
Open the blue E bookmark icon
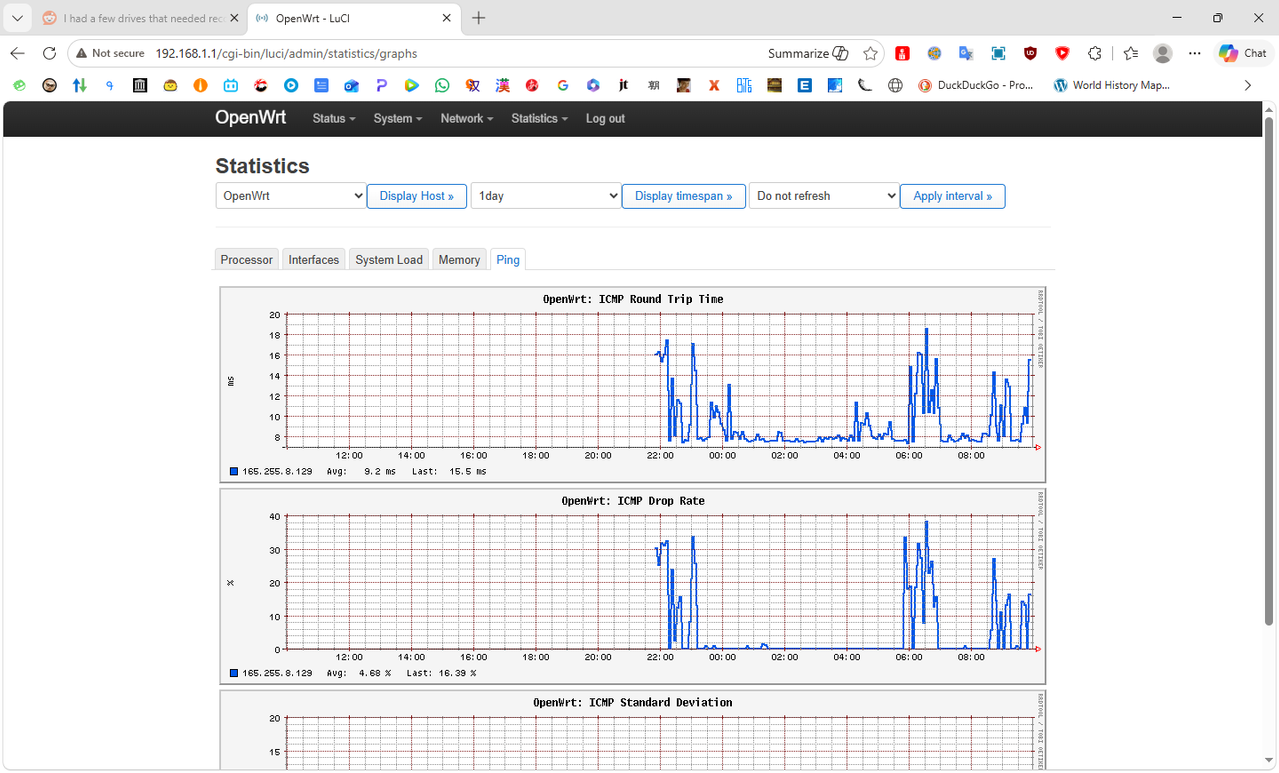[x=804, y=86]
